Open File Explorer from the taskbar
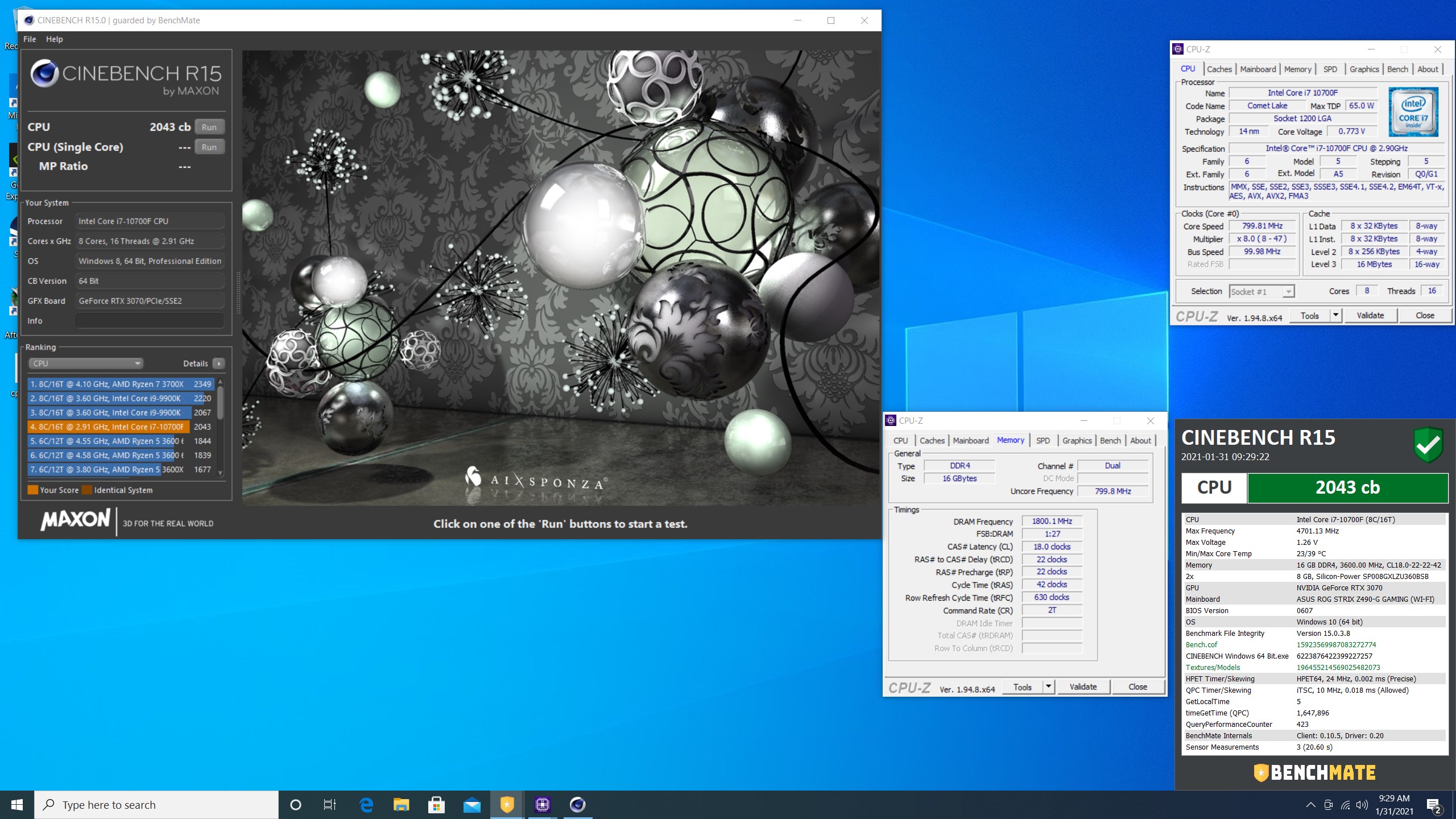This screenshot has width=1456, height=819. (401, 805)
